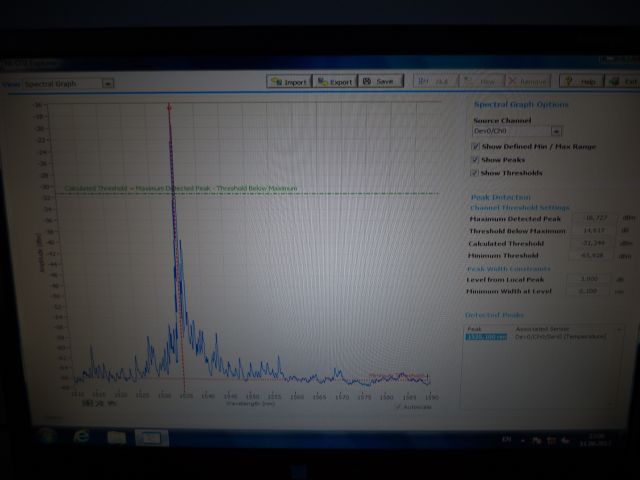Click the Import toolbar button
Image resolution: width=640 pixels, height=480 pixels.
point(289,82)
